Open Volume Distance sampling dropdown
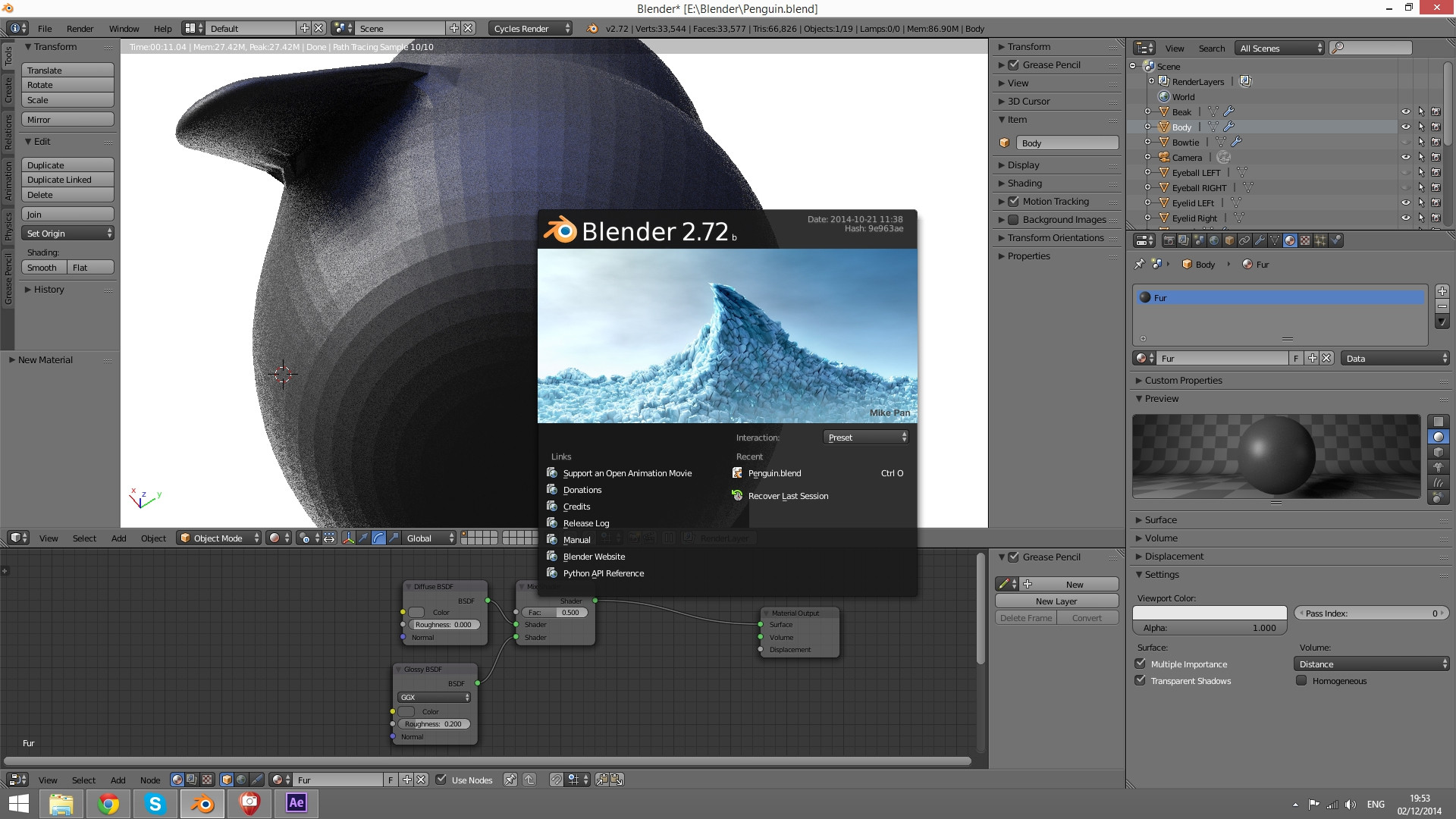 tap(1371, 664)
